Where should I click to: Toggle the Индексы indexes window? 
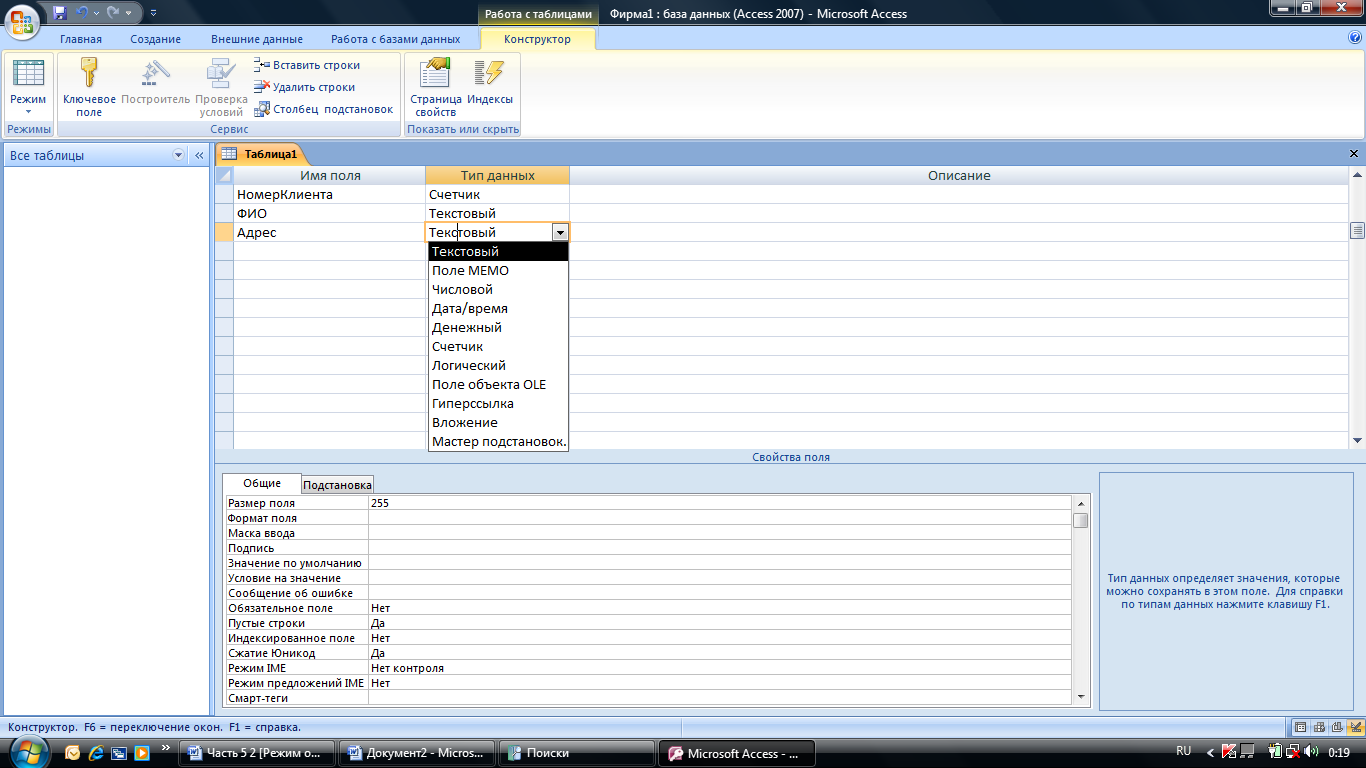pos(490,81)
